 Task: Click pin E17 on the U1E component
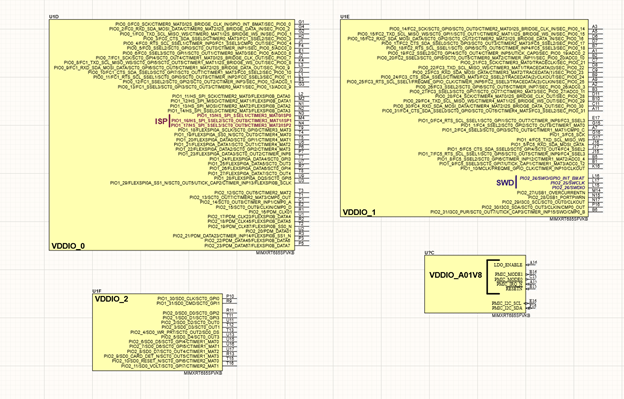(596, 118)
